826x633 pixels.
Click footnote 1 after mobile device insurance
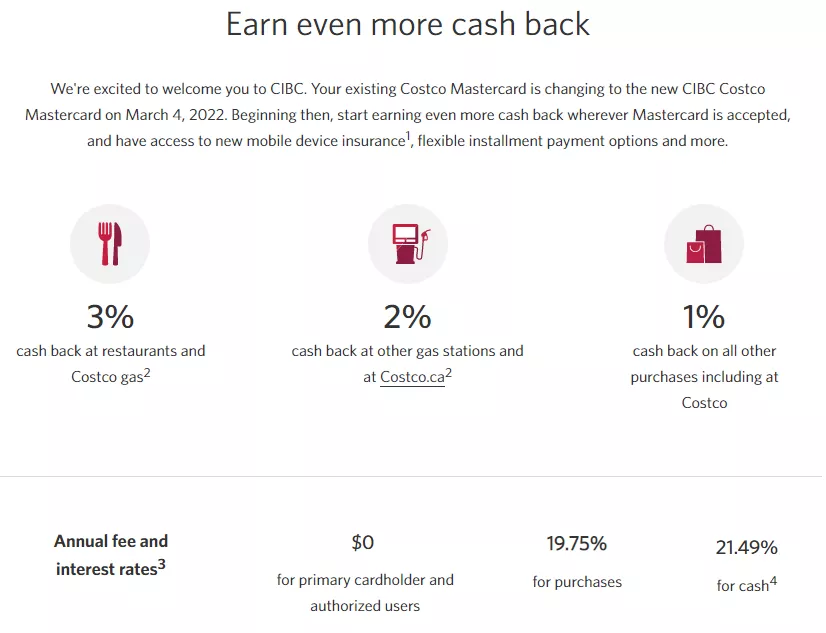coord(408,136)
